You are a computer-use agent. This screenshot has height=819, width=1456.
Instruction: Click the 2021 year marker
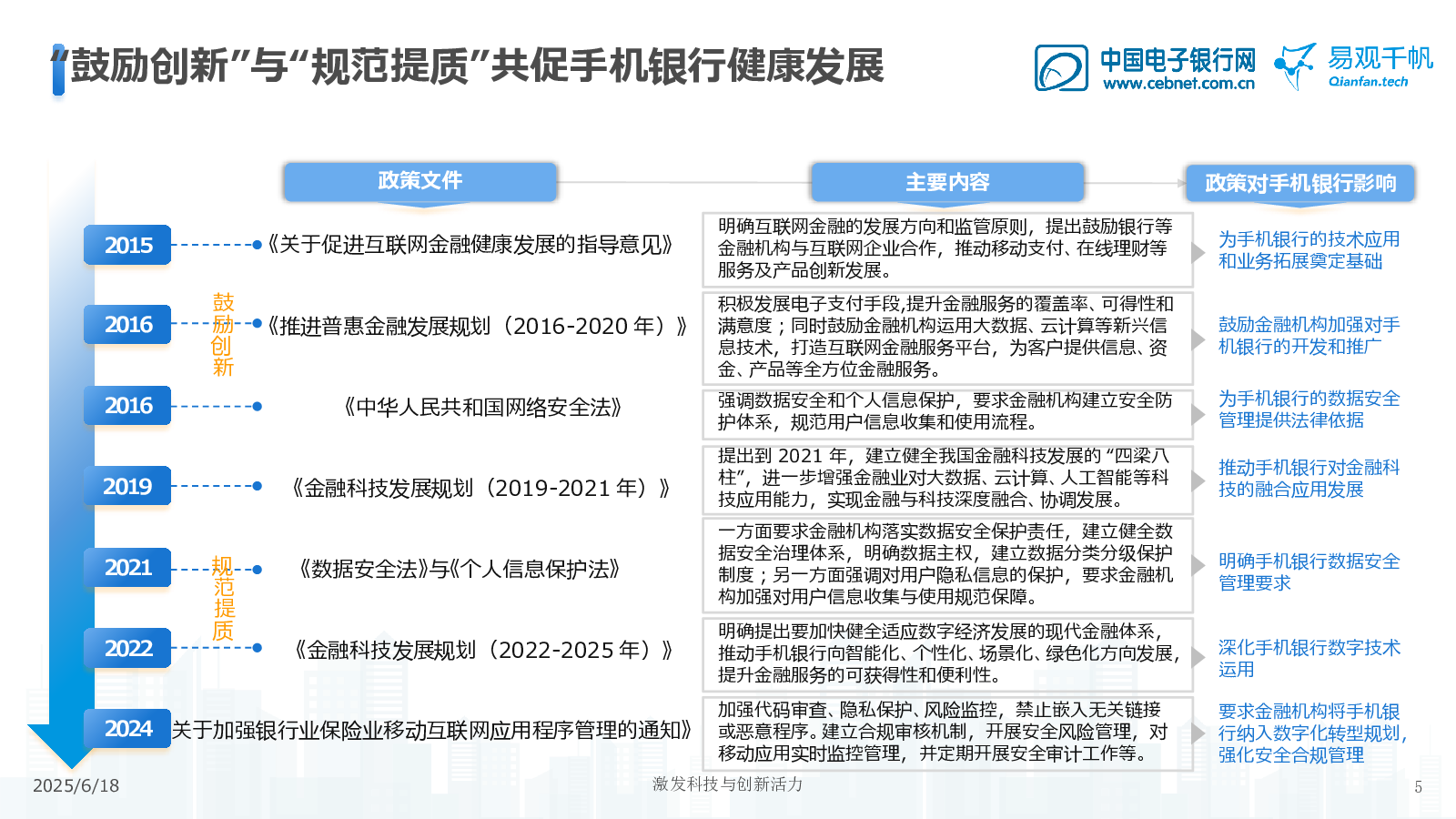click(x=127, y=567)
